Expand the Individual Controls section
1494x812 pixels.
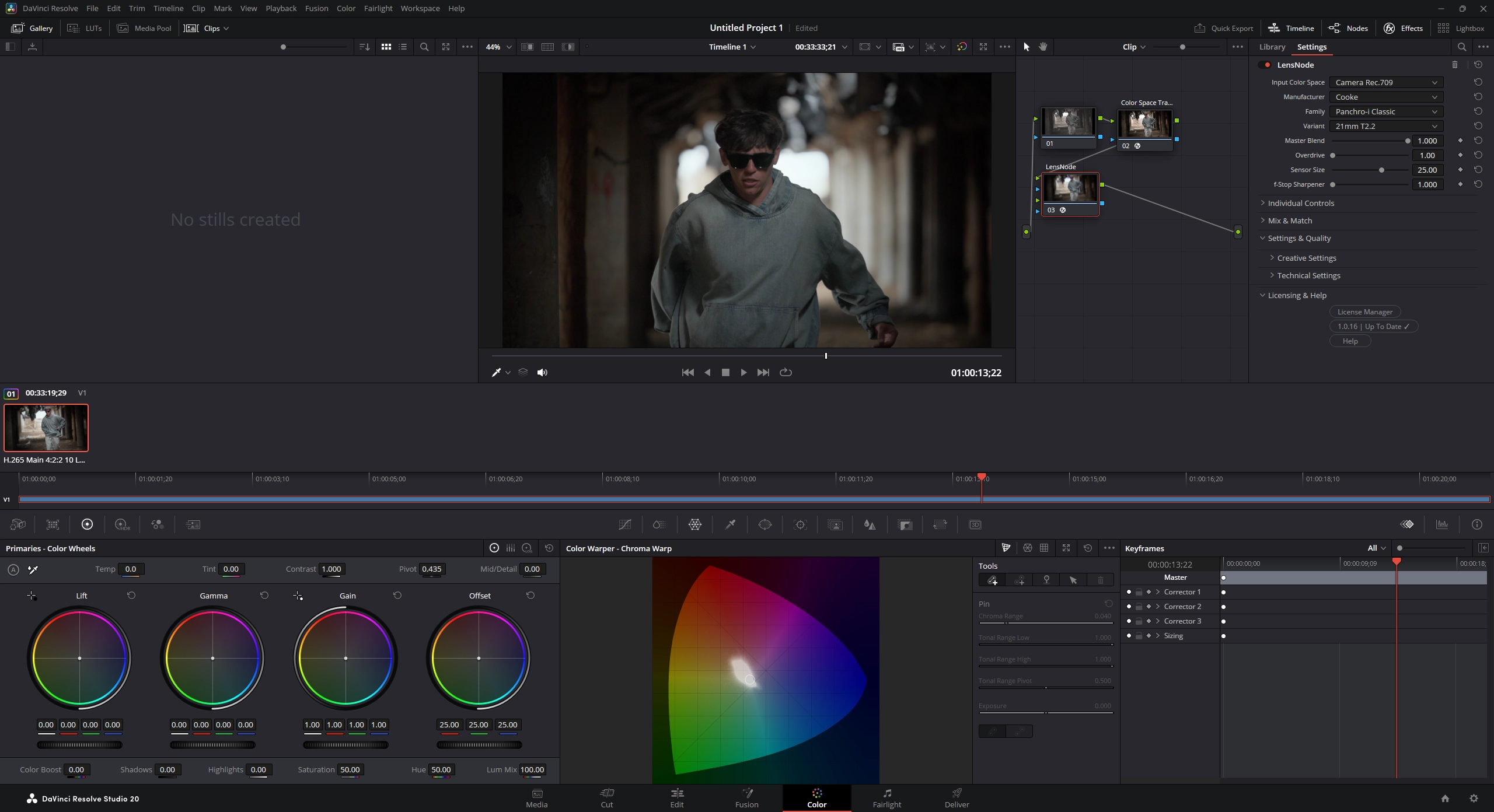click(x=1301, y=203)
